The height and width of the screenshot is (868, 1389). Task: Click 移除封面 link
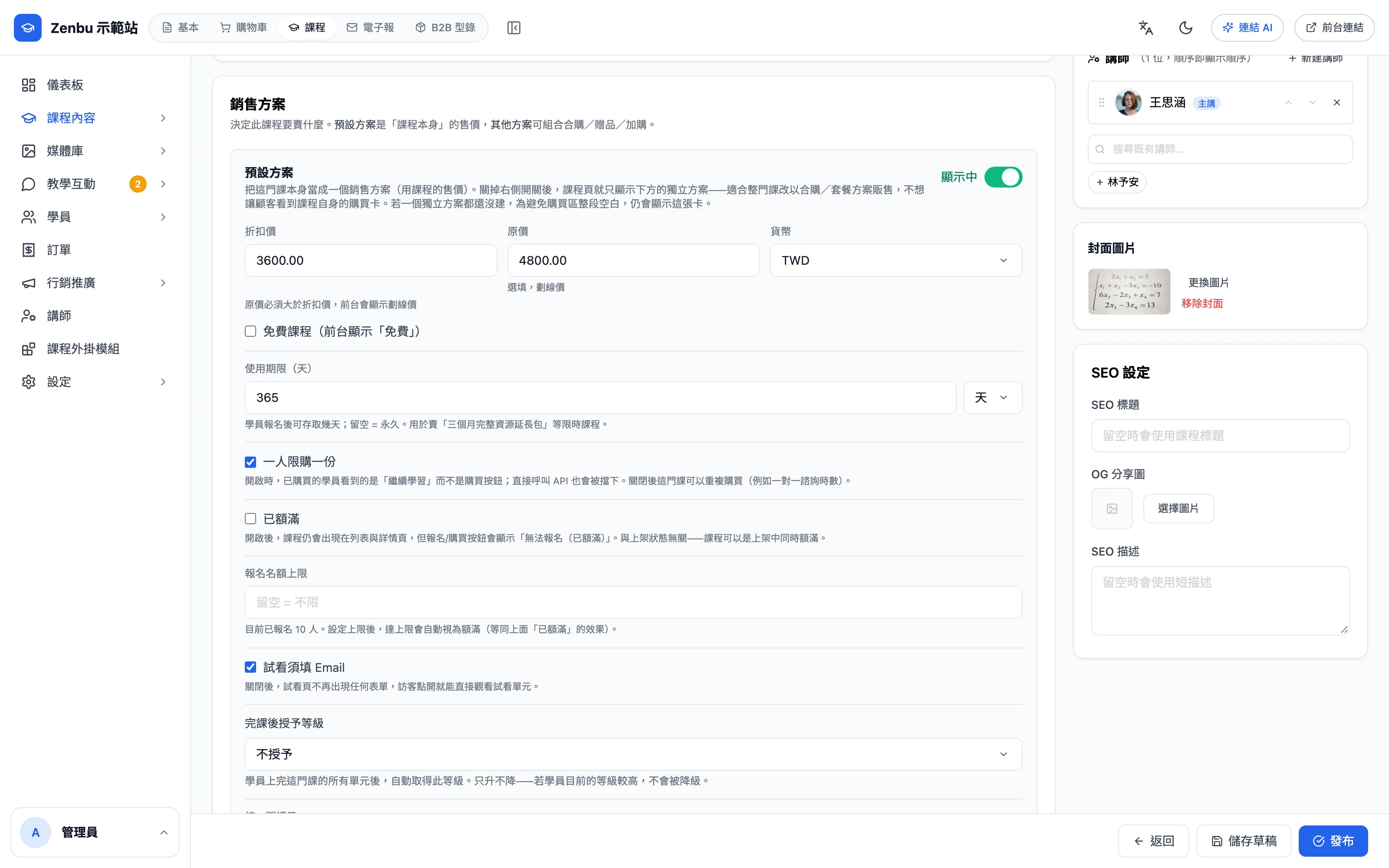1202,303
